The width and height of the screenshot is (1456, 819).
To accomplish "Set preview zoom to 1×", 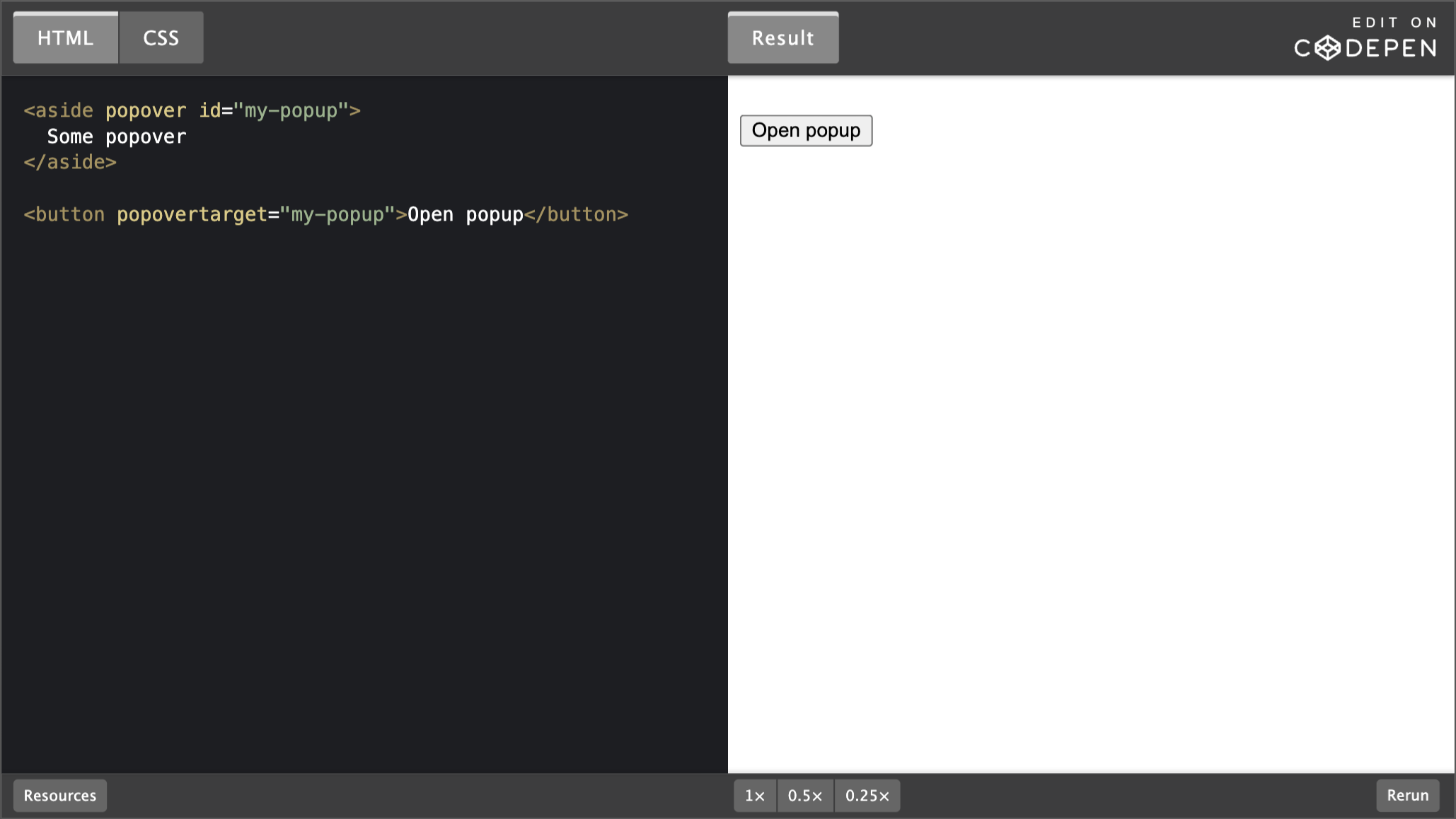I will coord(755,796).
